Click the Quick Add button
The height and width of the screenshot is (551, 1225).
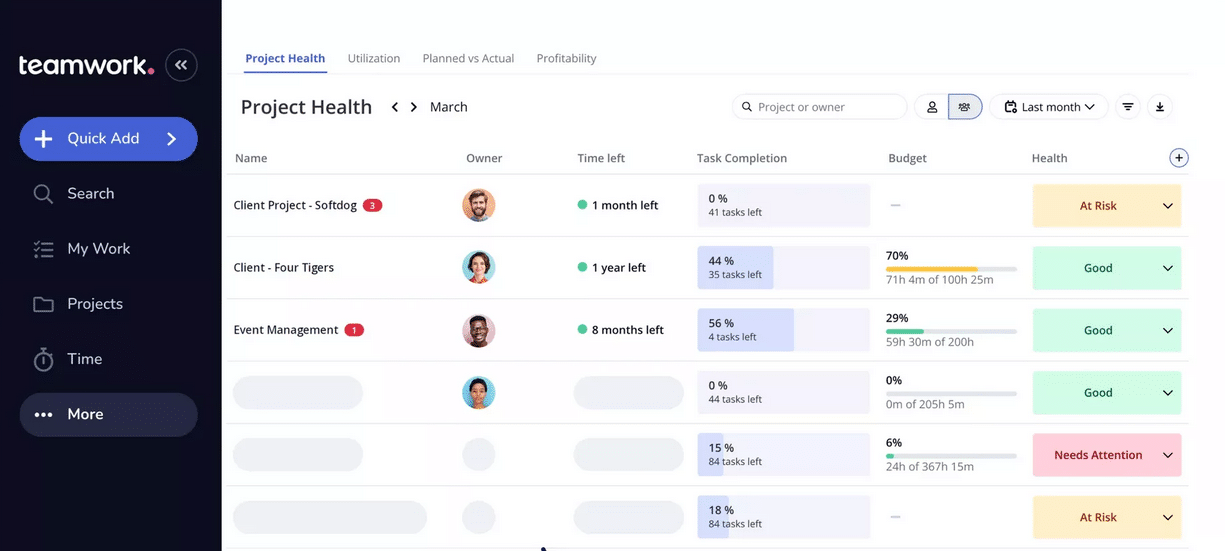(109, 139)
